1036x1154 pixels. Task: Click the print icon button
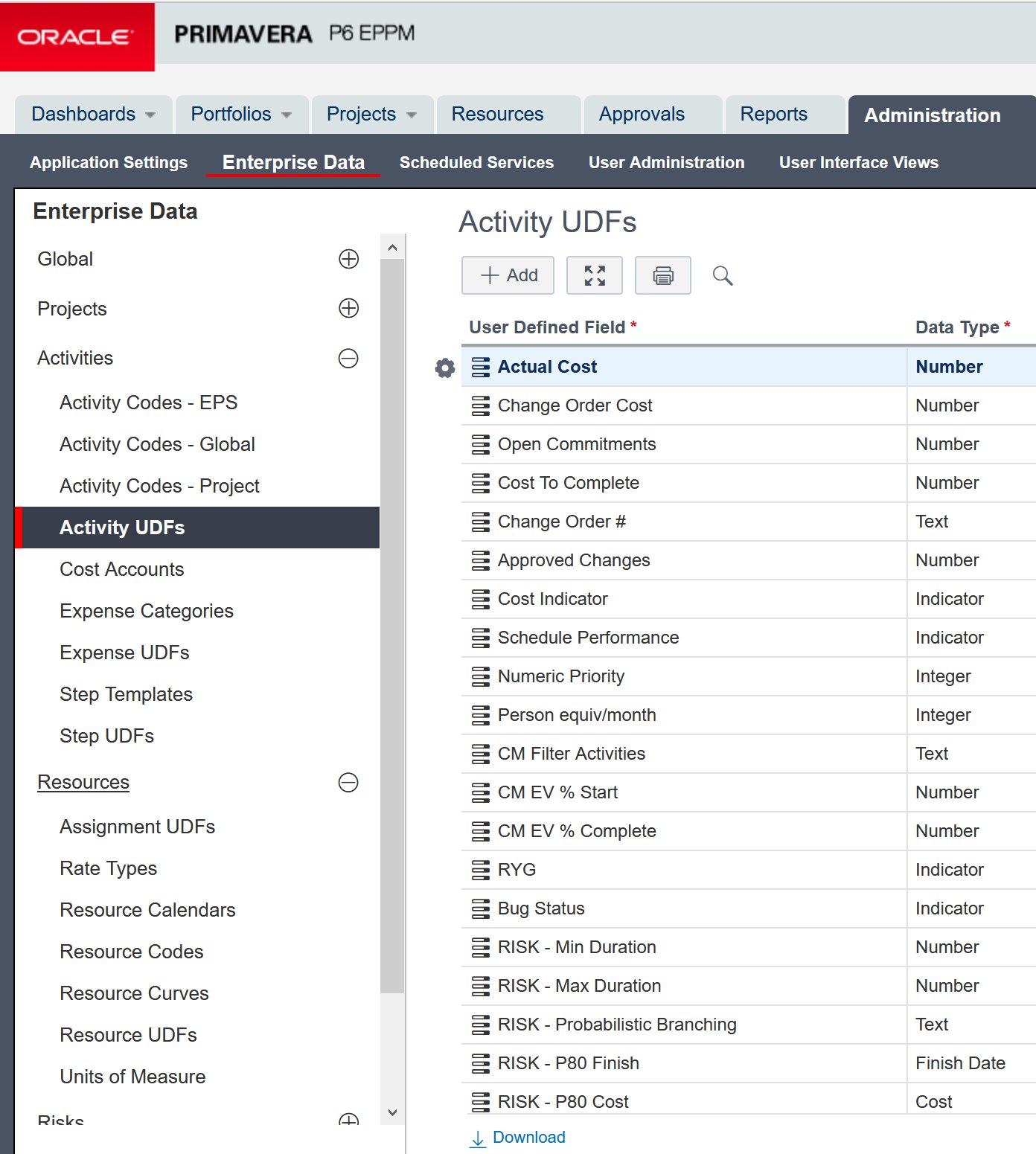[x=662, y=275]
